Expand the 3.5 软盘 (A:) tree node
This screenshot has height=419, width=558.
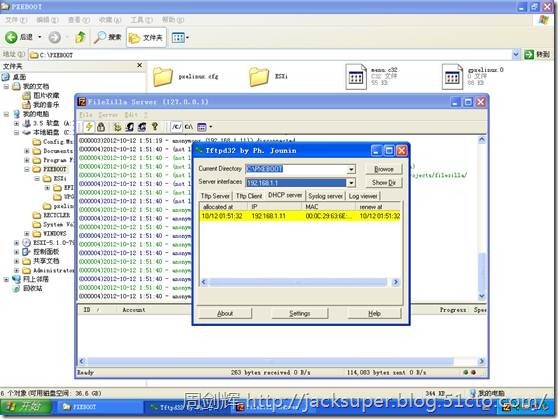point(16,124)
